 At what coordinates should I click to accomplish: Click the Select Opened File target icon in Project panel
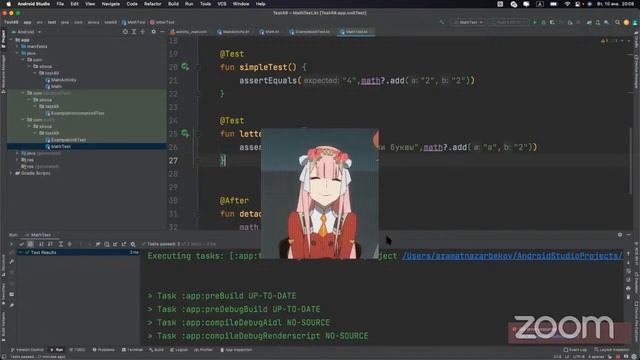pos(125,31)
